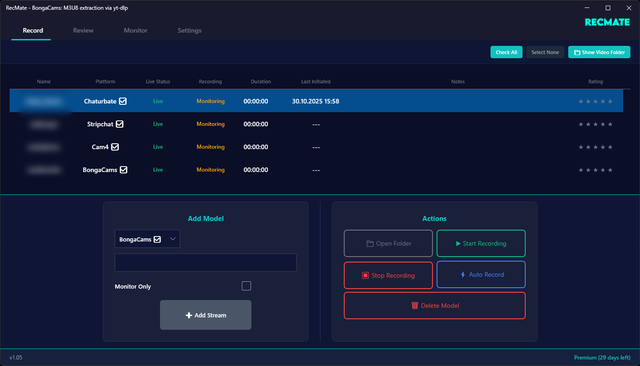The height and width of the screenshot is (366, 640).
Task: Open the Settings tab
Action: [x=189, y=31]
